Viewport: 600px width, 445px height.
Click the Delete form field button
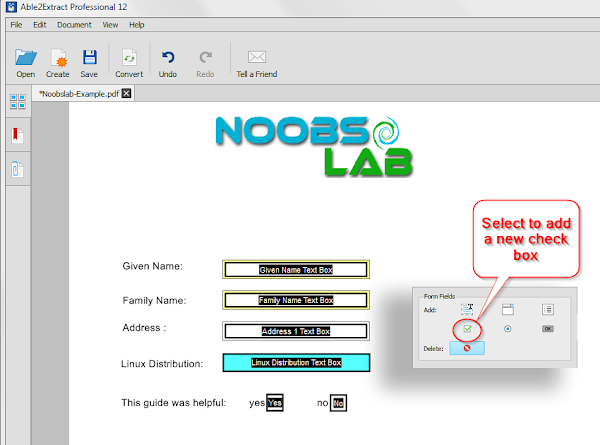pyautogui.click(x=467, y=348)
